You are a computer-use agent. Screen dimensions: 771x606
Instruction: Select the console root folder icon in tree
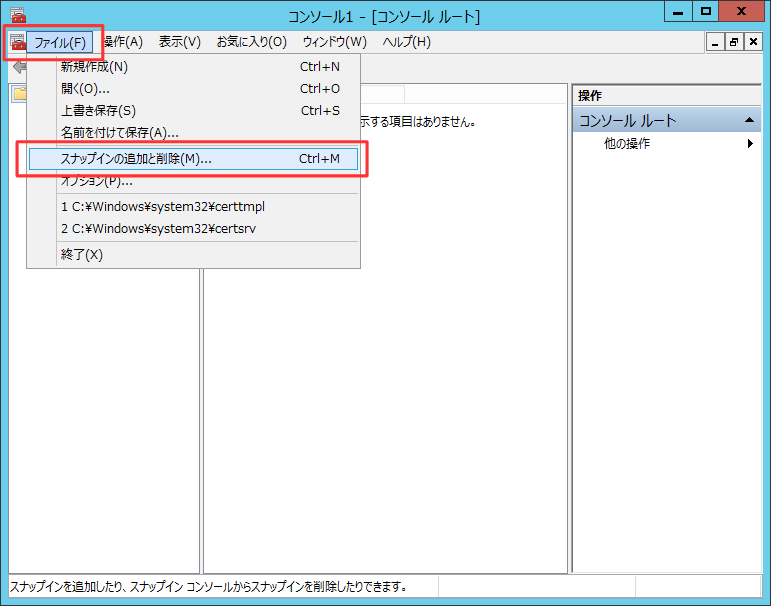coord(19,93)
